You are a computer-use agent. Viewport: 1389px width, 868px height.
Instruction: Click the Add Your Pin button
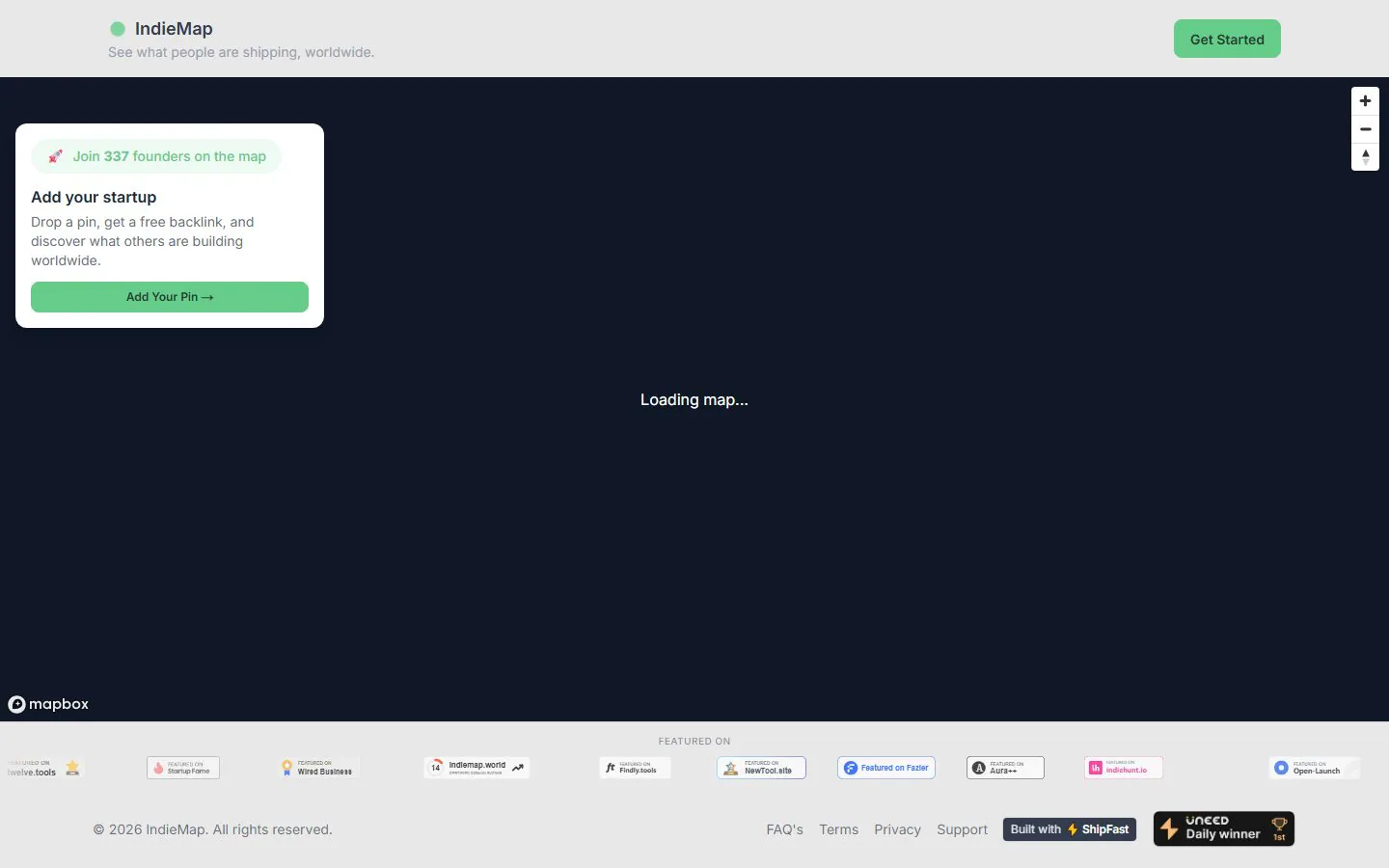pyautogui.click(x=170, y=297)
